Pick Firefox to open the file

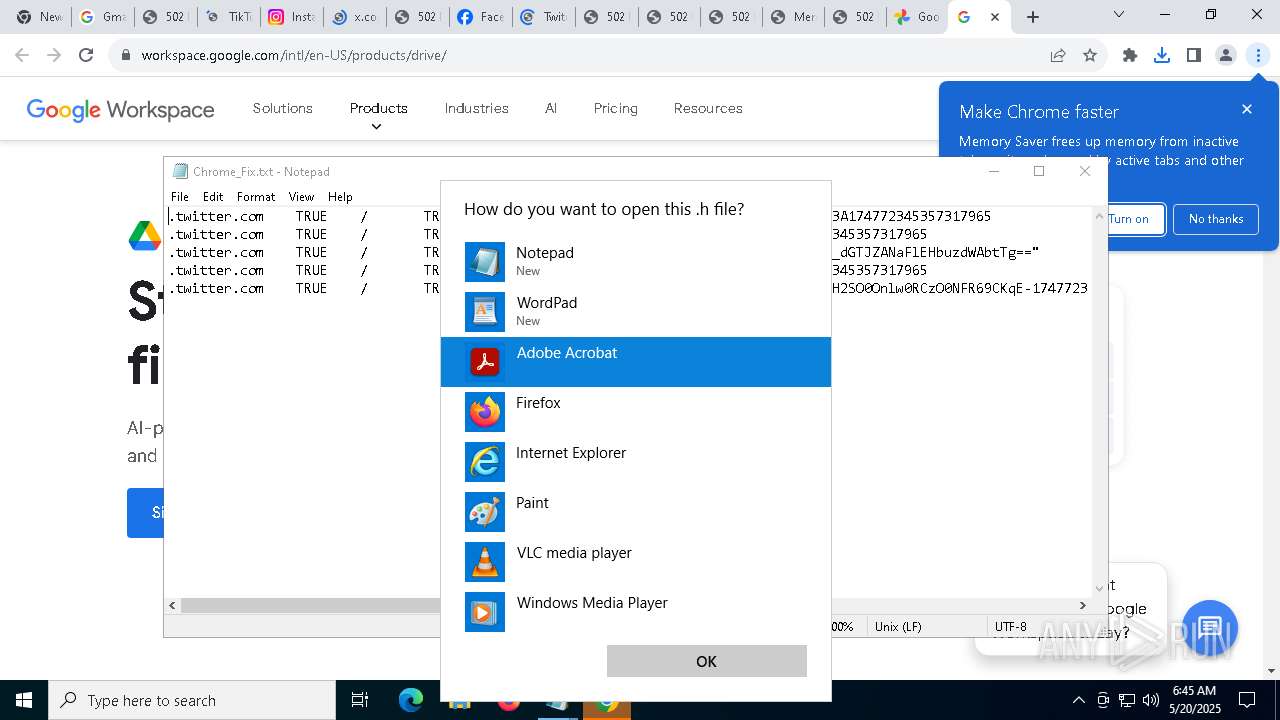636,412
